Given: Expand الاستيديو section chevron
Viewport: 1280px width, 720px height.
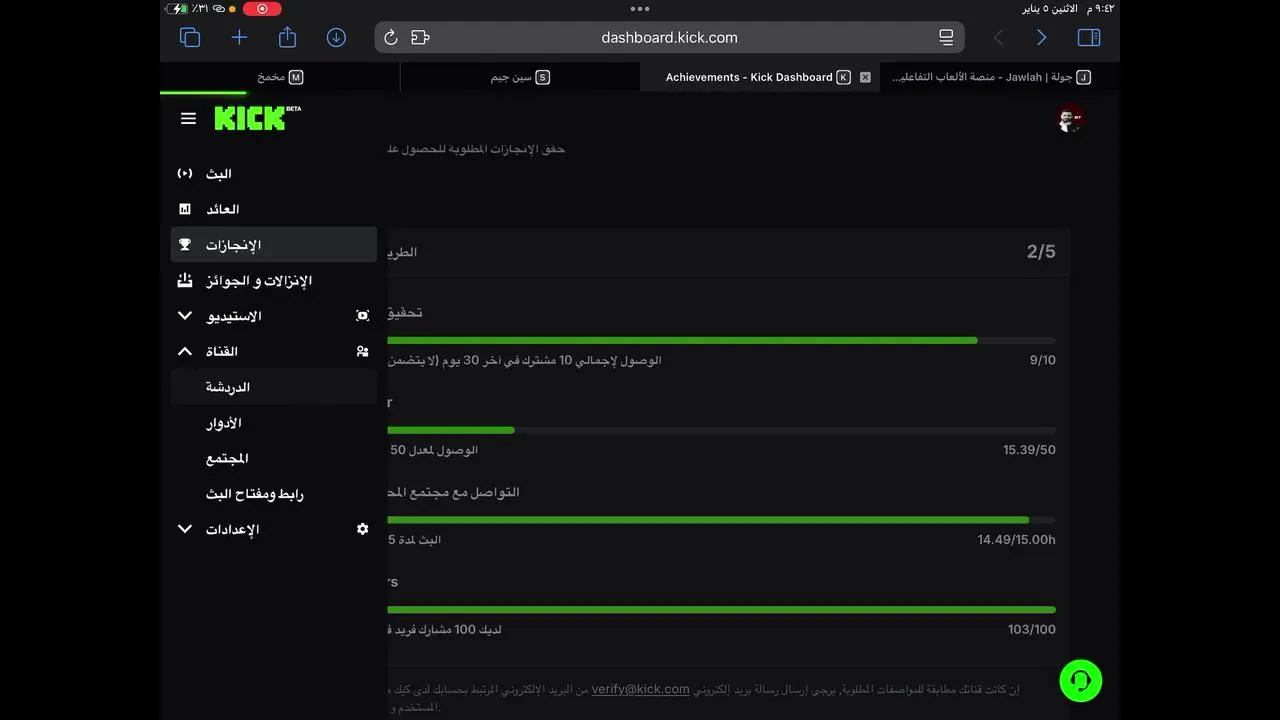Looking at the screenshot, I should (185, 316).
